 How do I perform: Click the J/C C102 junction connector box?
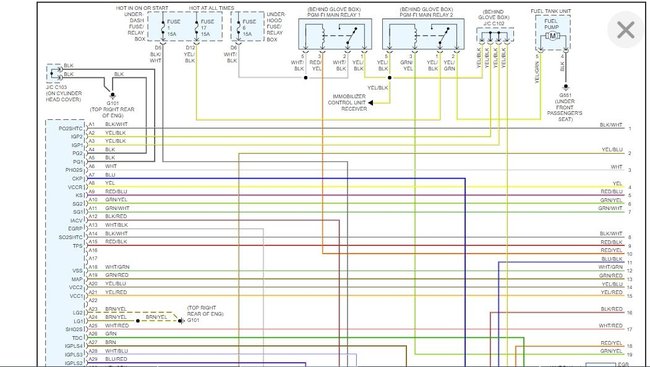click(x=495, y=35)
